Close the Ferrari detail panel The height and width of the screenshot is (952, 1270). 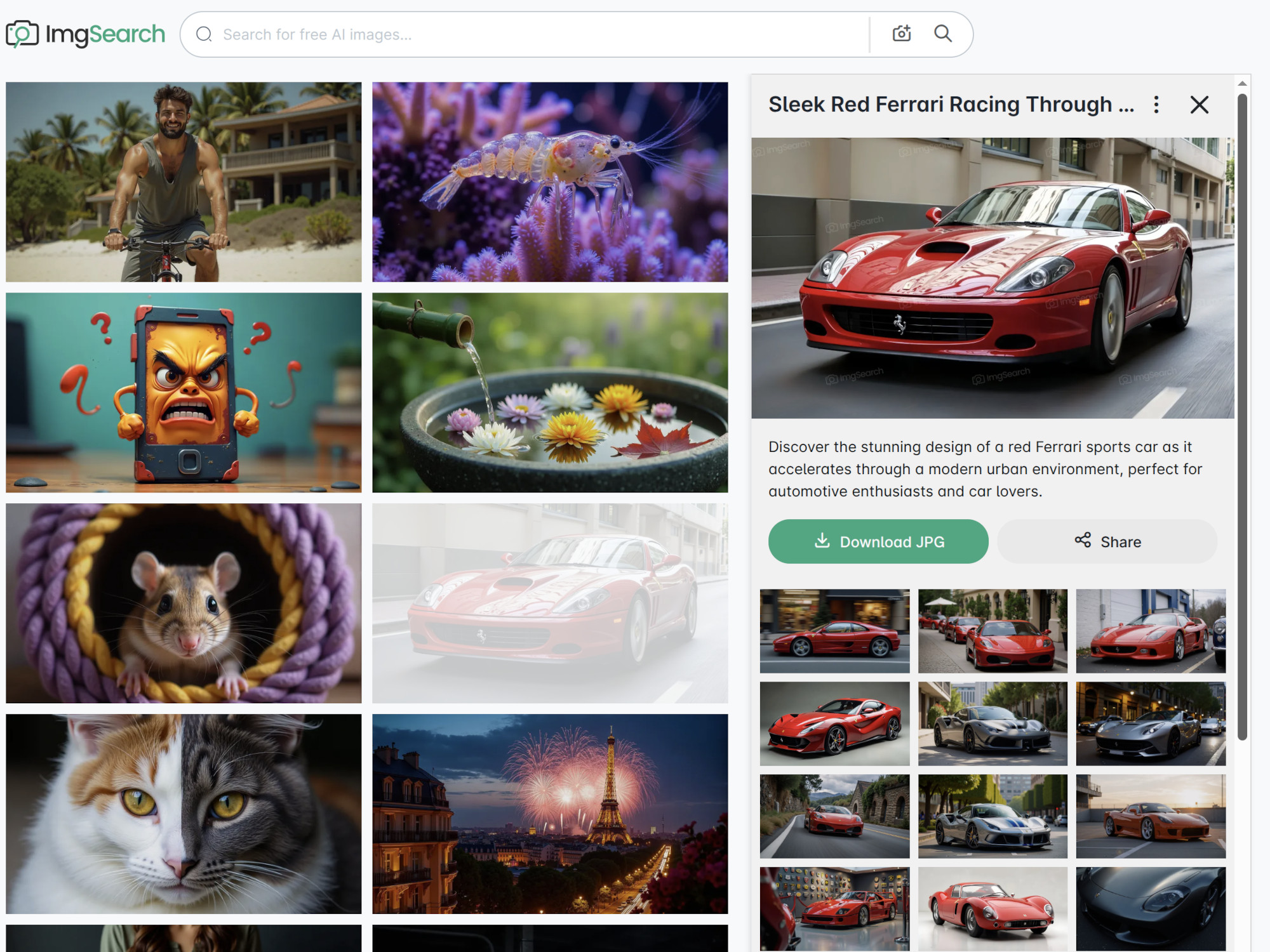(1199, 105)
